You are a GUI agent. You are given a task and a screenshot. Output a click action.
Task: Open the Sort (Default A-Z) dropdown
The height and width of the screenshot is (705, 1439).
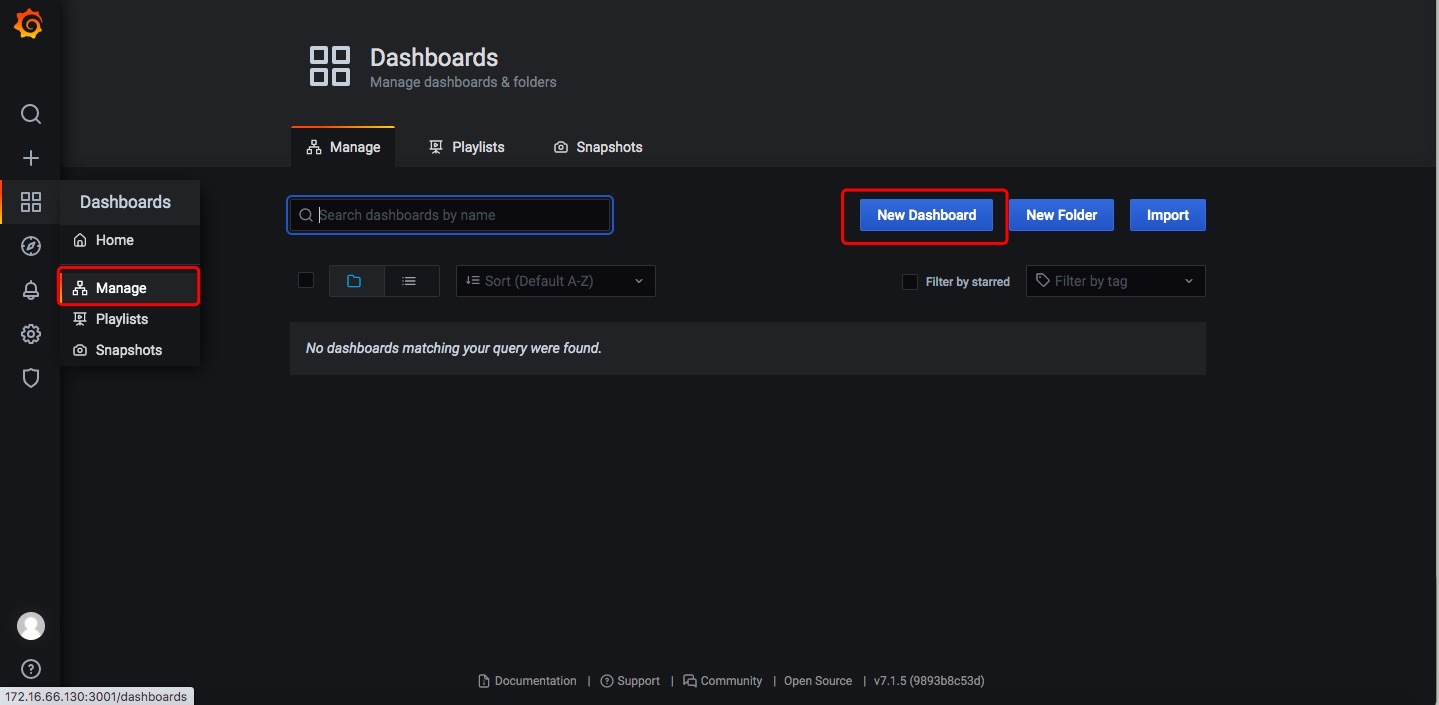click(x=556, y=281)
